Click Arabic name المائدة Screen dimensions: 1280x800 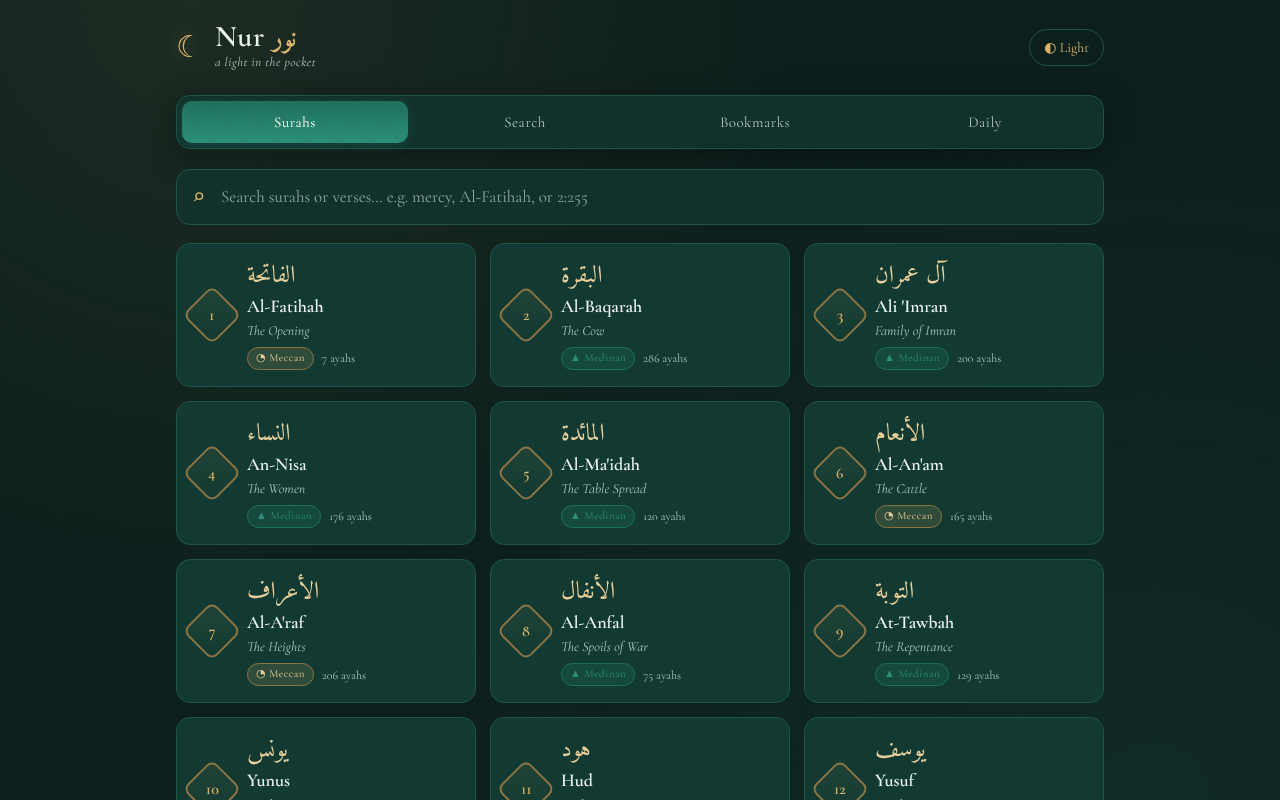click(x=583, y=432)
